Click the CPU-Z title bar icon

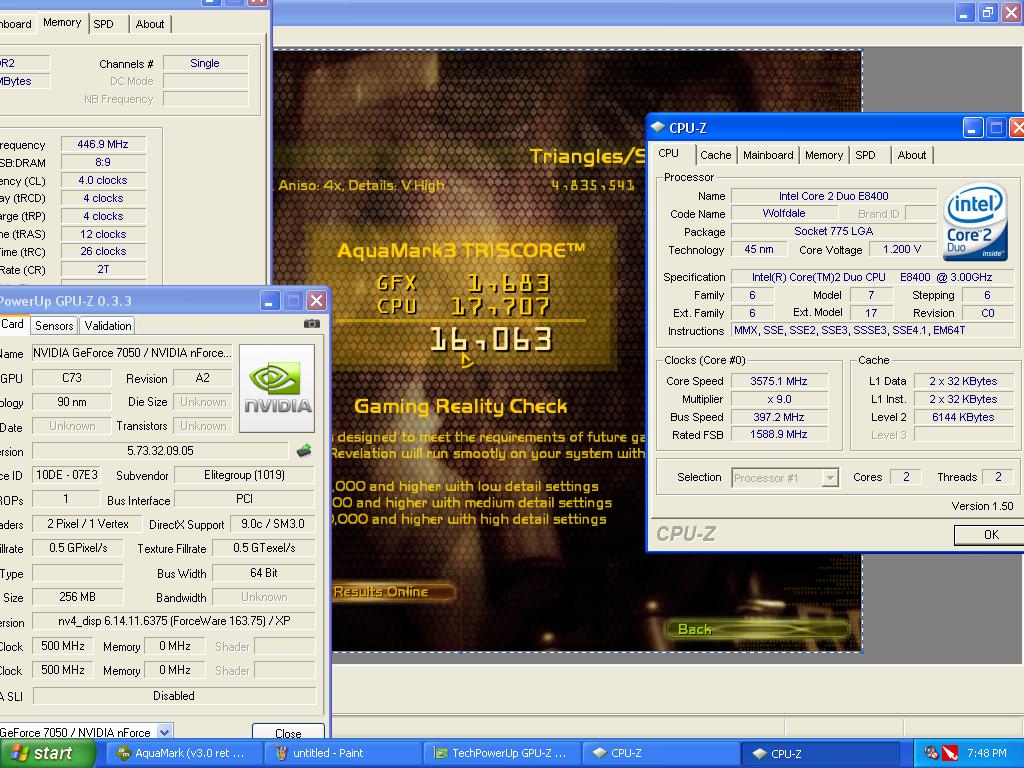(658, 127)
